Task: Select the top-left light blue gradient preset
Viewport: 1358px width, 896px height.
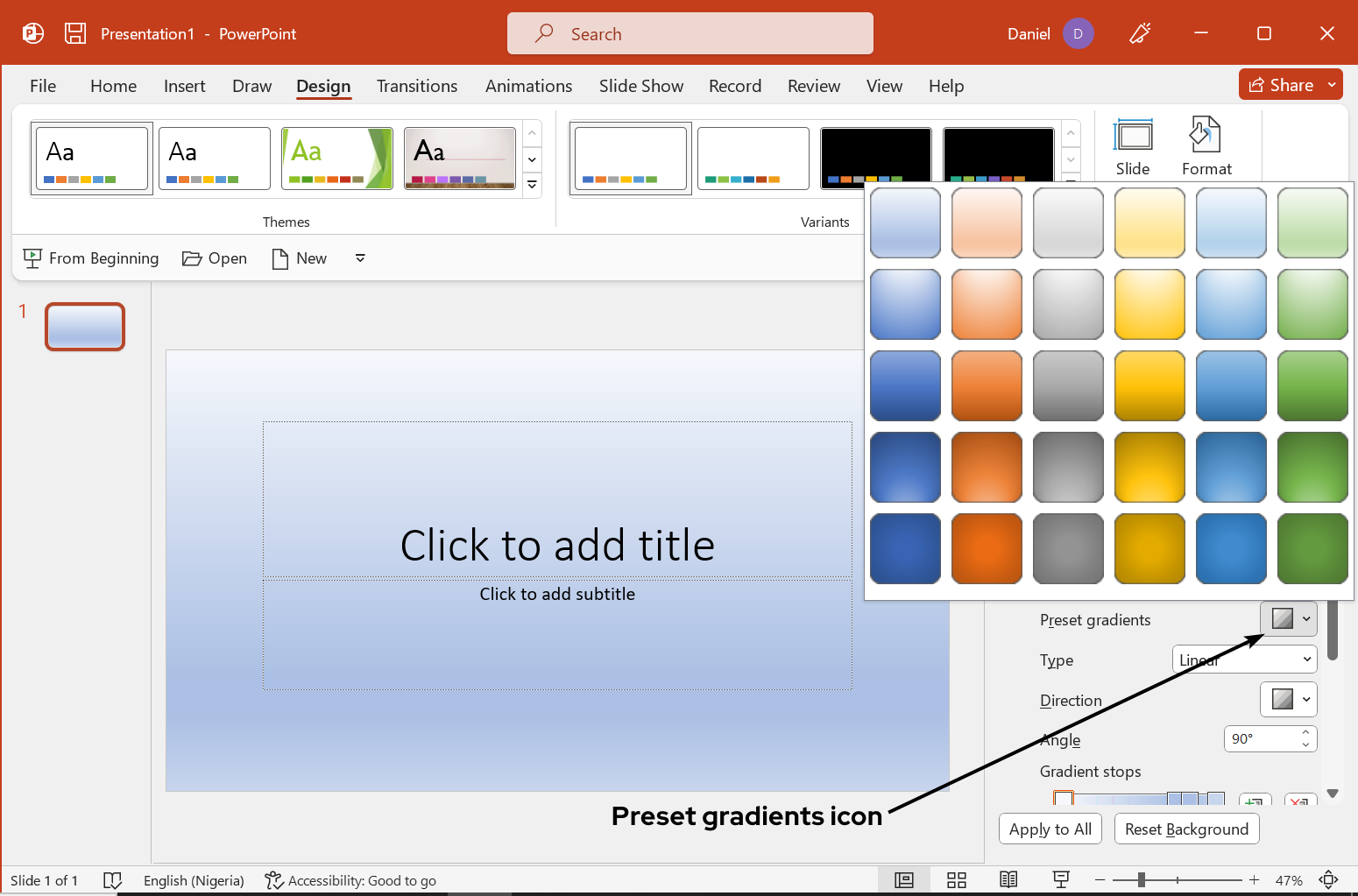Action: click(905, 222)
